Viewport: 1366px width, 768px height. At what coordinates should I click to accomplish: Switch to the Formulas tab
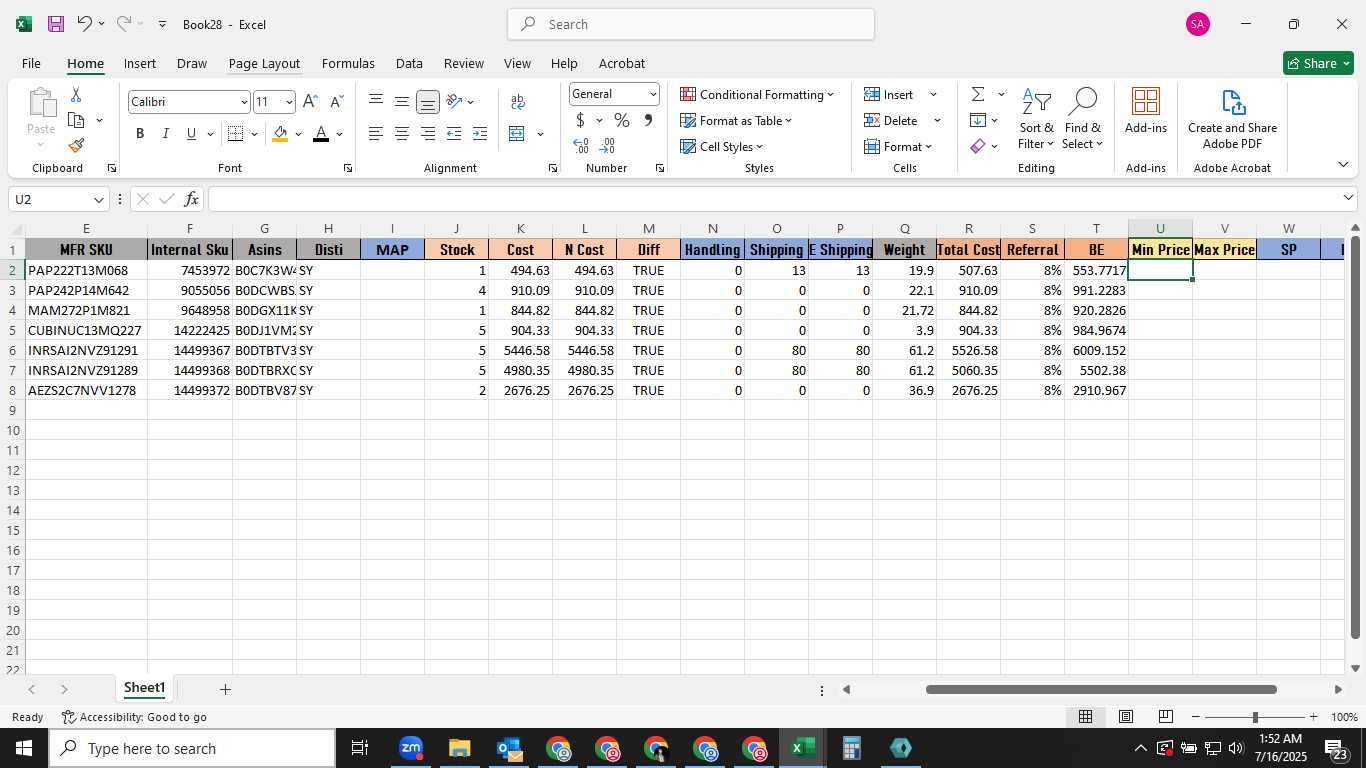coord(348,63)
